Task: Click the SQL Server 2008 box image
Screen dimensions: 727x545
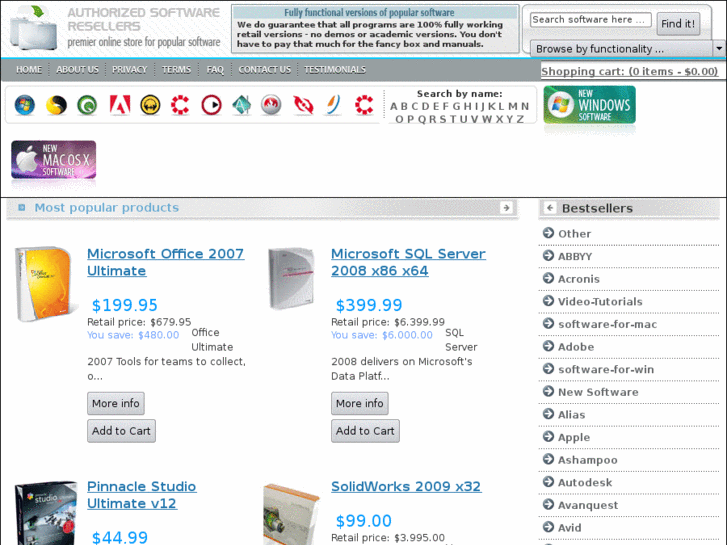Action: pos(292,278)
